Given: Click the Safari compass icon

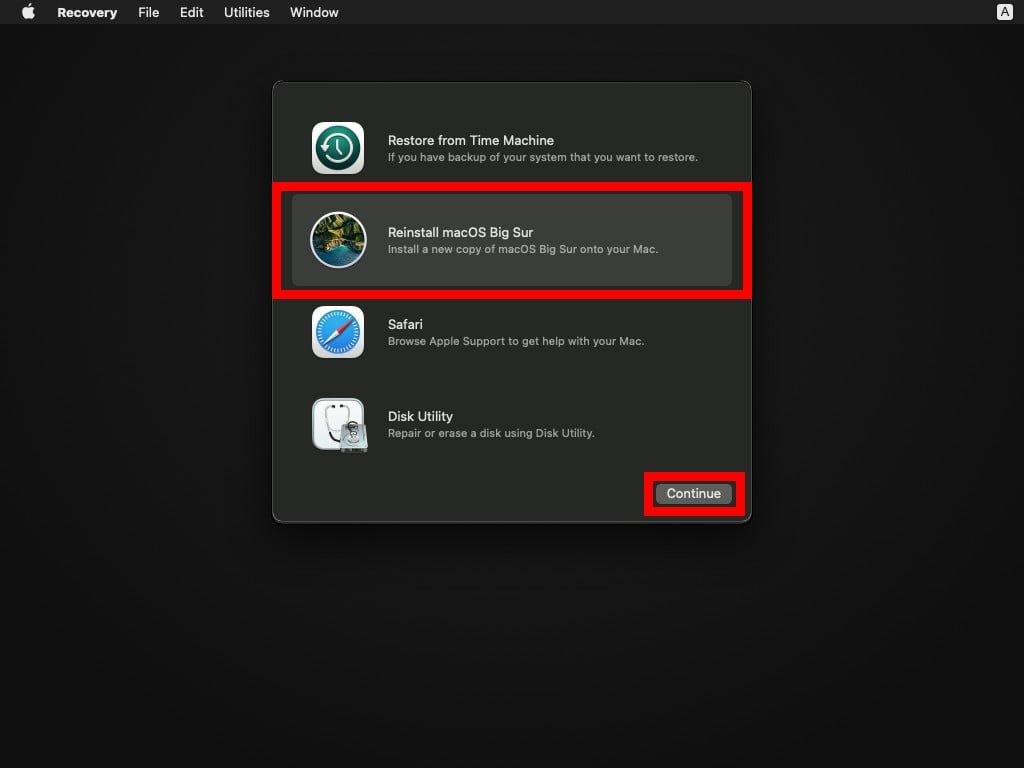Looking at the screenshot, I should (338, 332).
